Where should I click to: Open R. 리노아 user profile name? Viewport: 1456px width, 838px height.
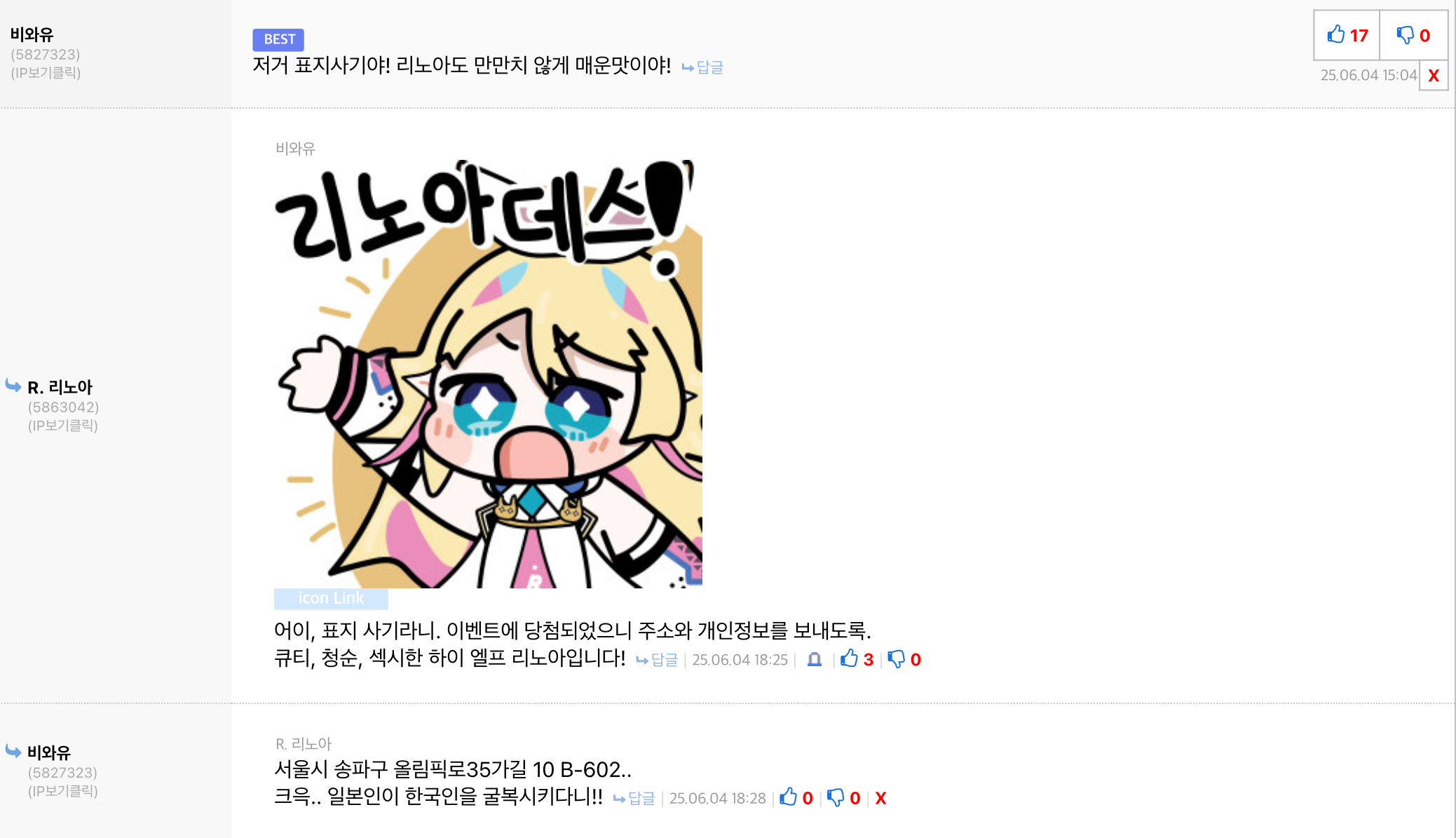(60, 387)
